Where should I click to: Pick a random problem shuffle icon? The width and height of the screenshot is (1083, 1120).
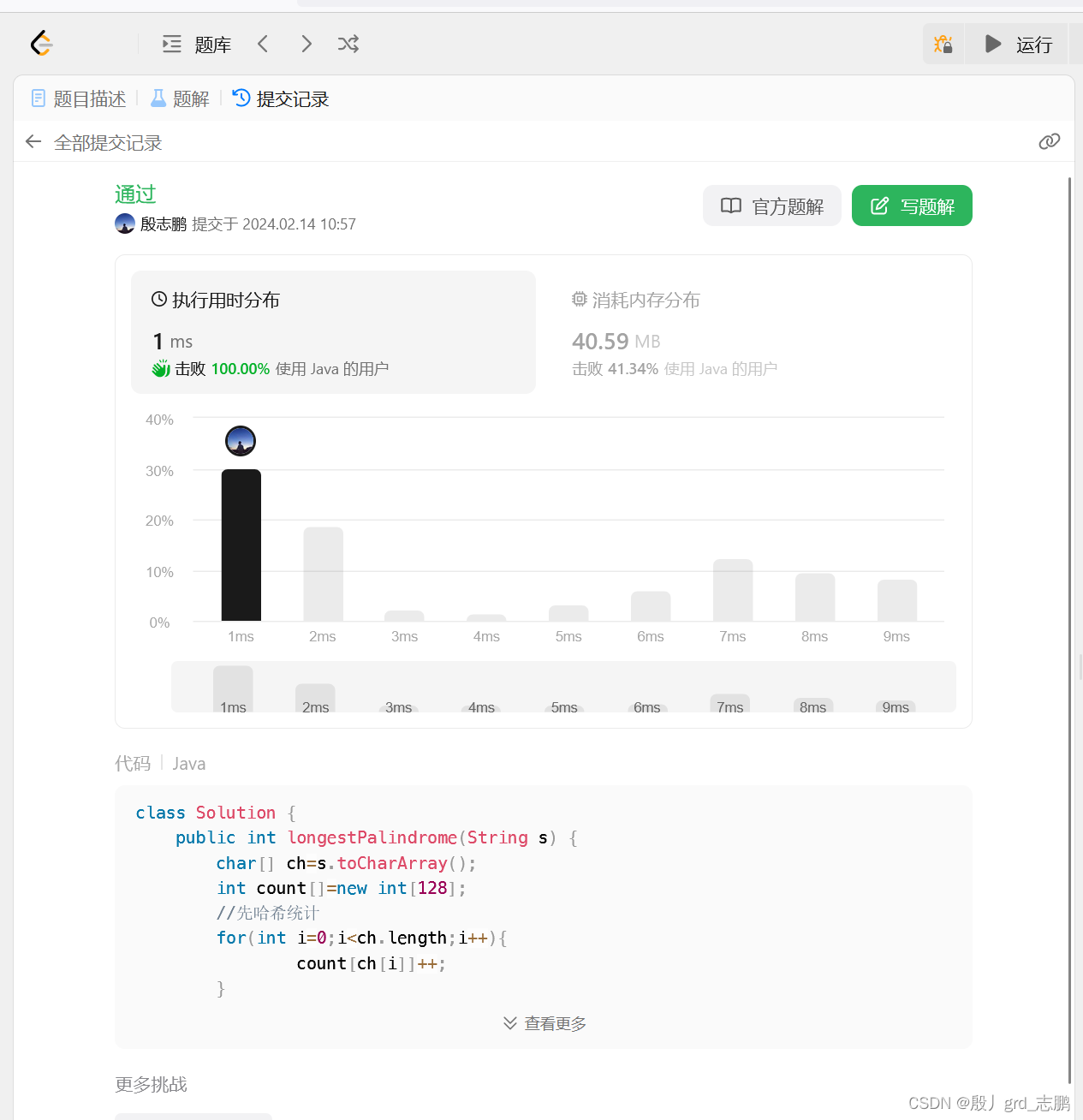pos(348,44)
